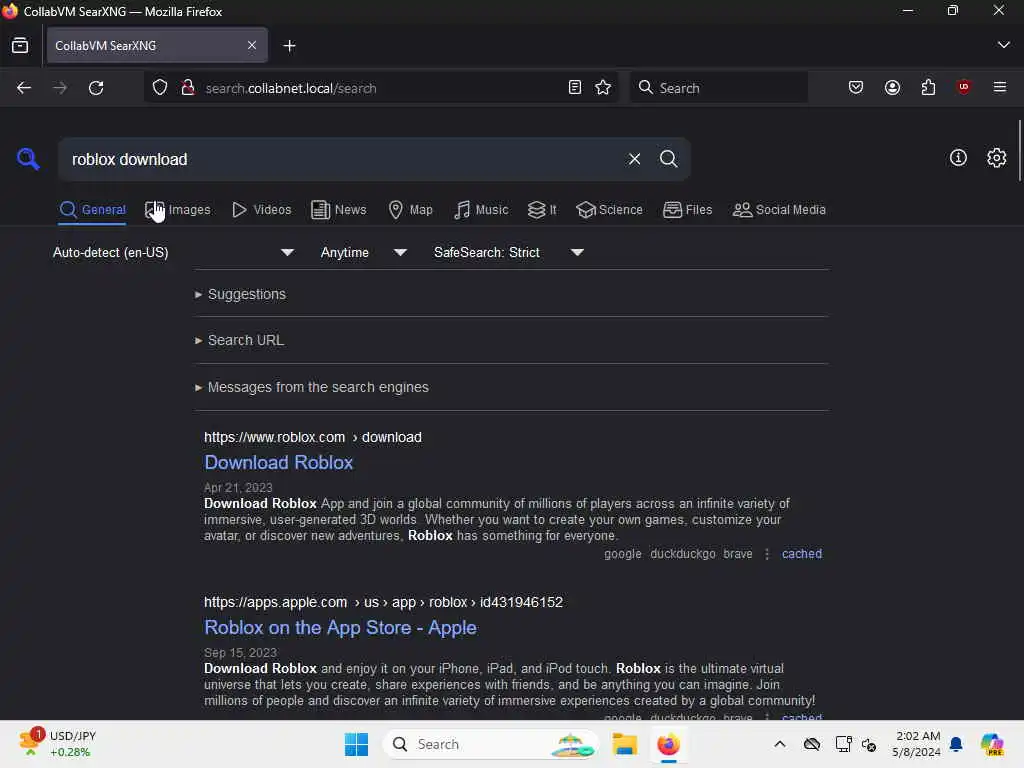Switch to the Social Media category
Image resolution: width=1024 pixels, height=768 pixels.
point(779,210)
